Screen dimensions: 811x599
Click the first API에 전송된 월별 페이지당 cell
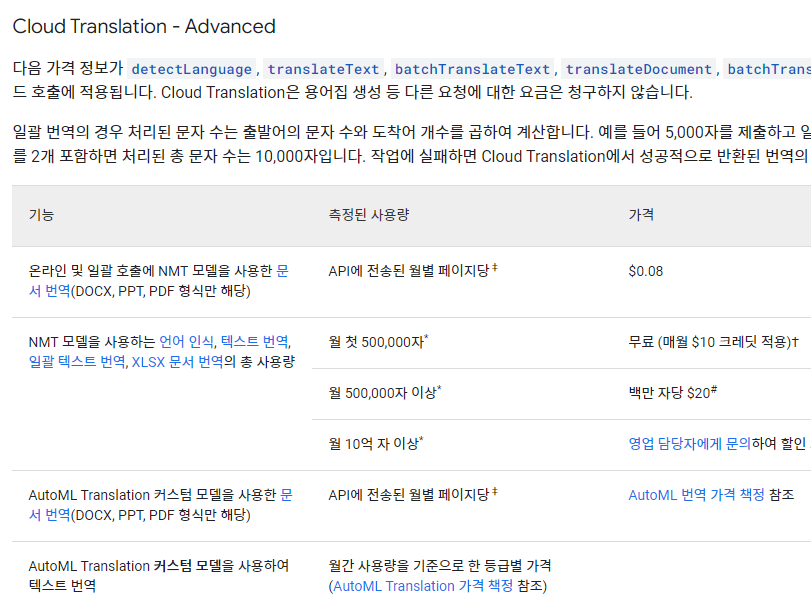point(413,271)
